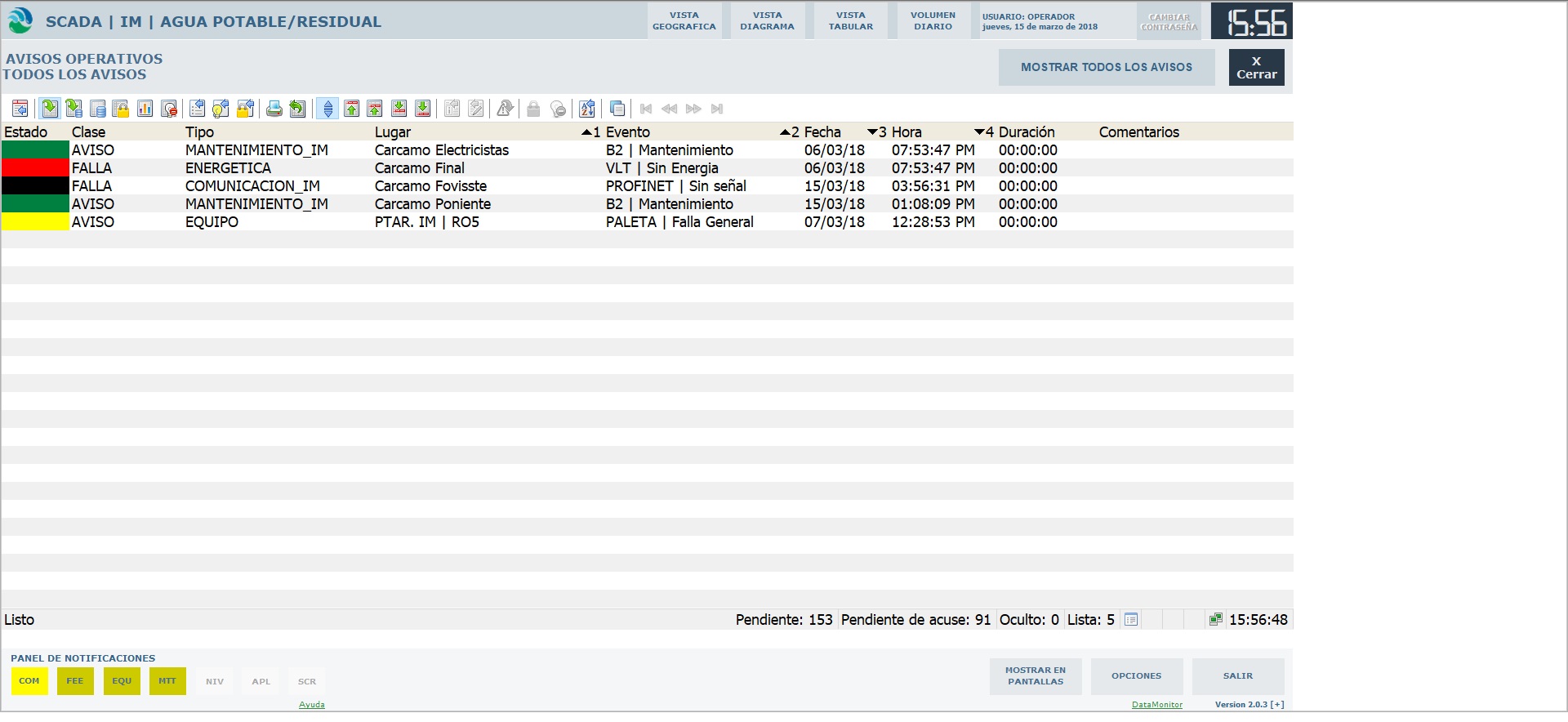Switch to Vista Geografica

point(684,21)
